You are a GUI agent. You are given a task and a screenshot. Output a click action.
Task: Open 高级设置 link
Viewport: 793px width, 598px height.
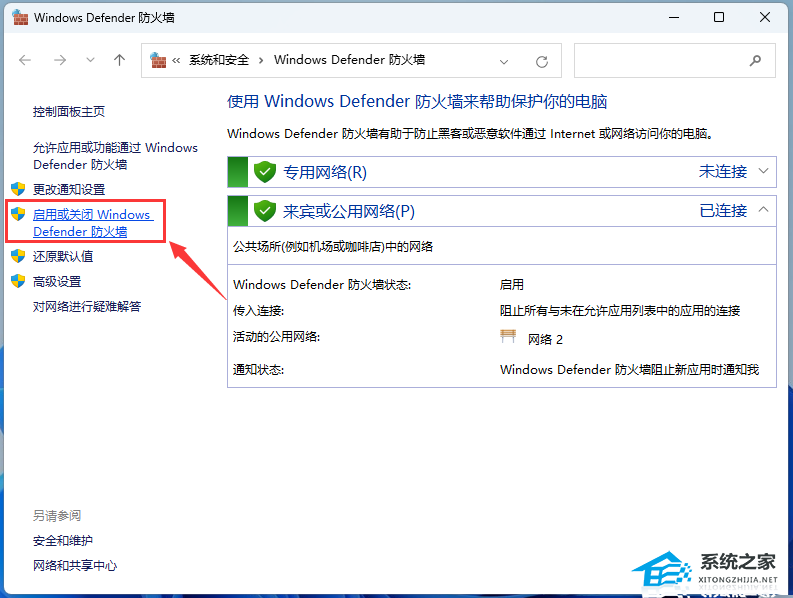tap(57, 281)
